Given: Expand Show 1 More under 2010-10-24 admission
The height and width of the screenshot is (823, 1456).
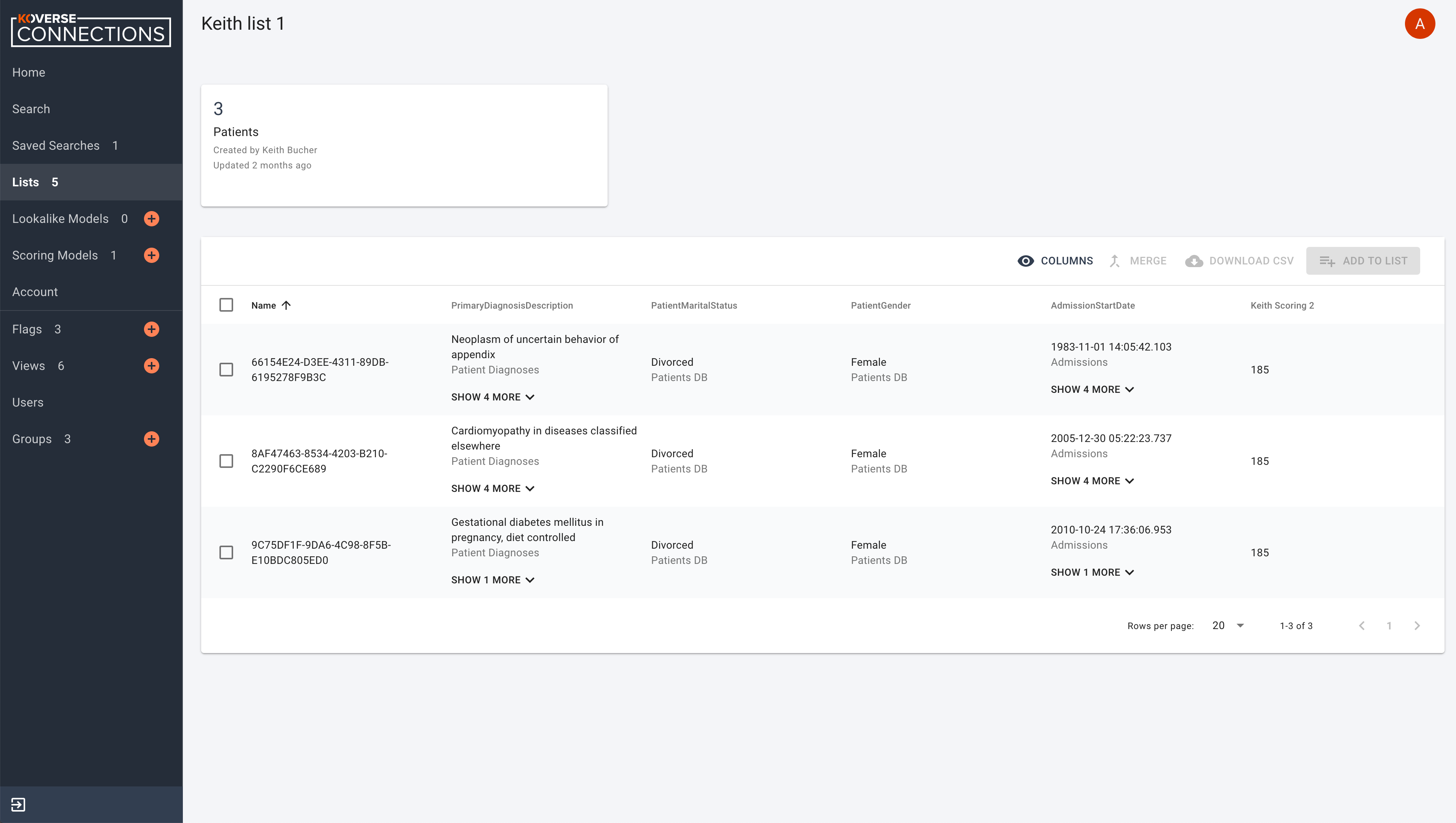Looking at the screenshot, I should (x=1093, y=573).
